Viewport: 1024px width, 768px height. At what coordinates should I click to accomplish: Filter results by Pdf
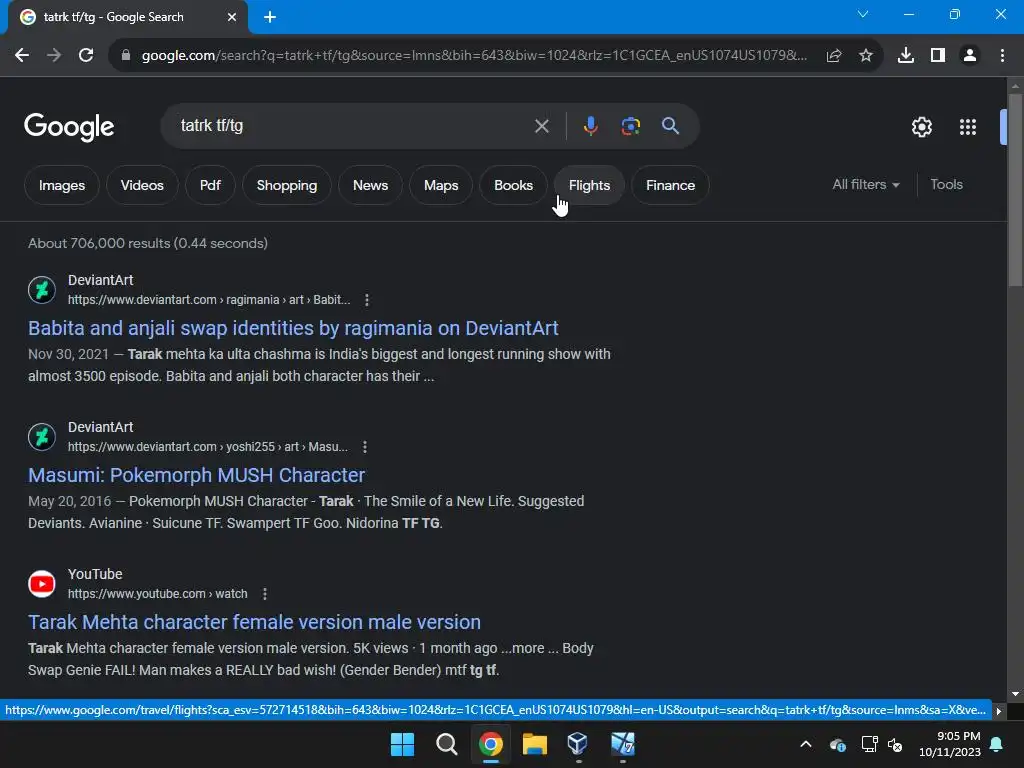[210, 185]
